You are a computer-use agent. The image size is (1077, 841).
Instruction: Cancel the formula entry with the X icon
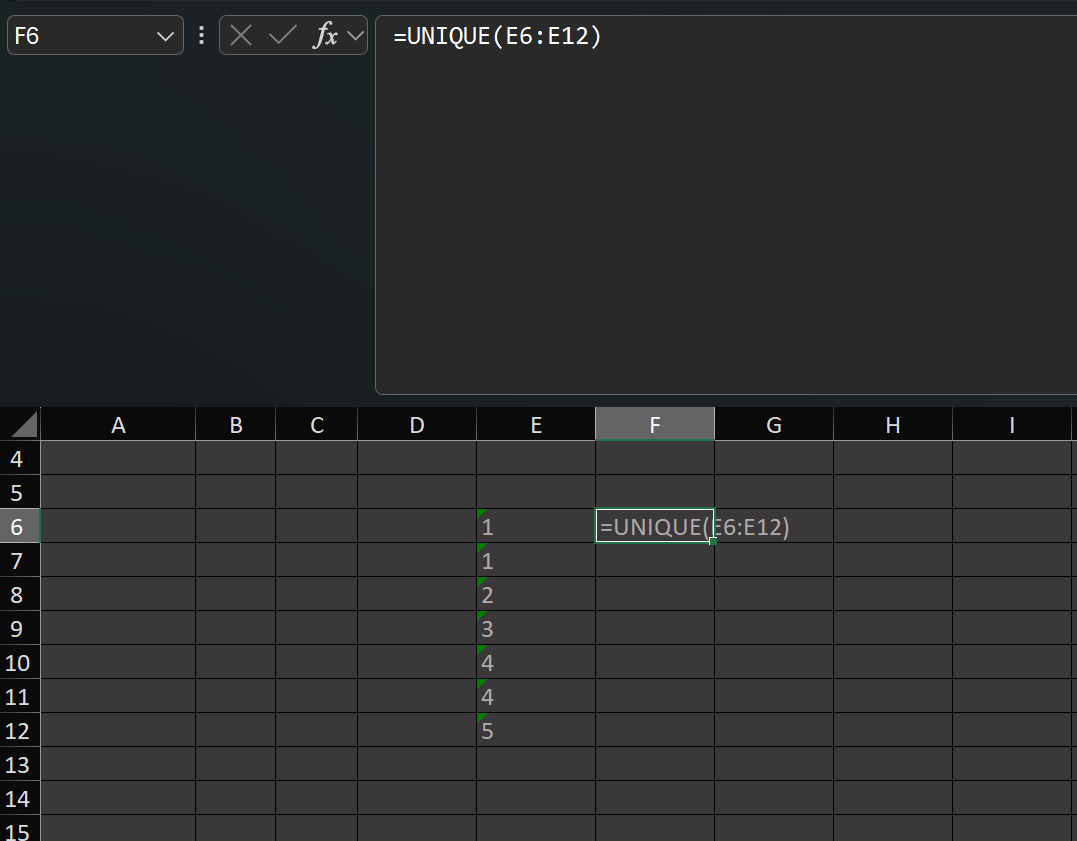240,35
